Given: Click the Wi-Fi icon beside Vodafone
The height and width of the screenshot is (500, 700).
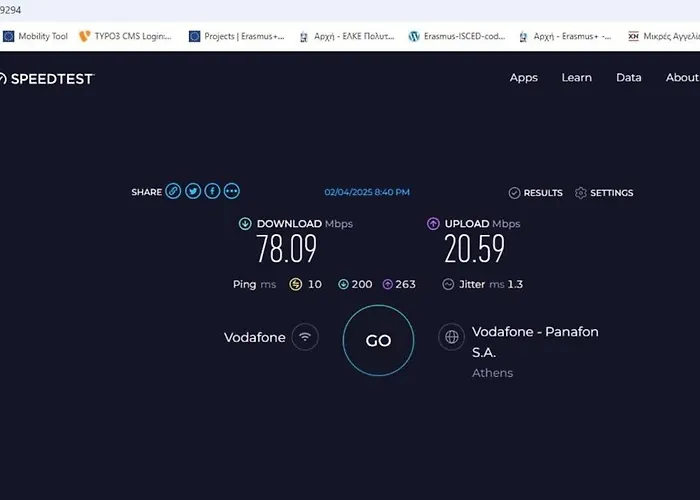Looking at the screenshot, I should coord(305,338).
